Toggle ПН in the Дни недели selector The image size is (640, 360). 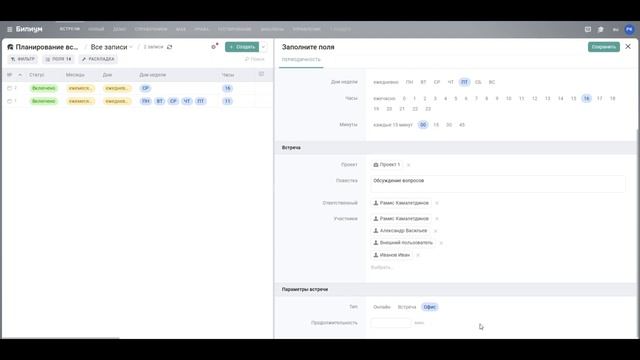[x=409, y=82]
